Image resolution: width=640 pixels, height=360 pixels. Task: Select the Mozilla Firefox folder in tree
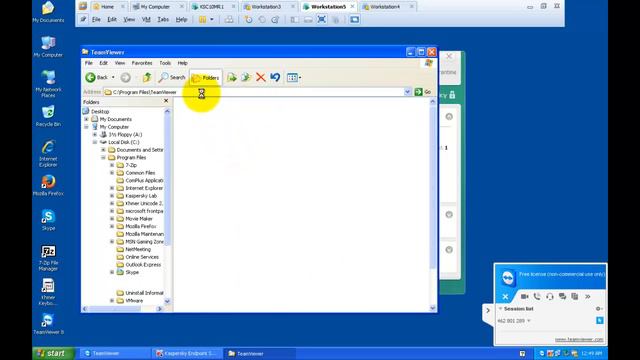141,226
